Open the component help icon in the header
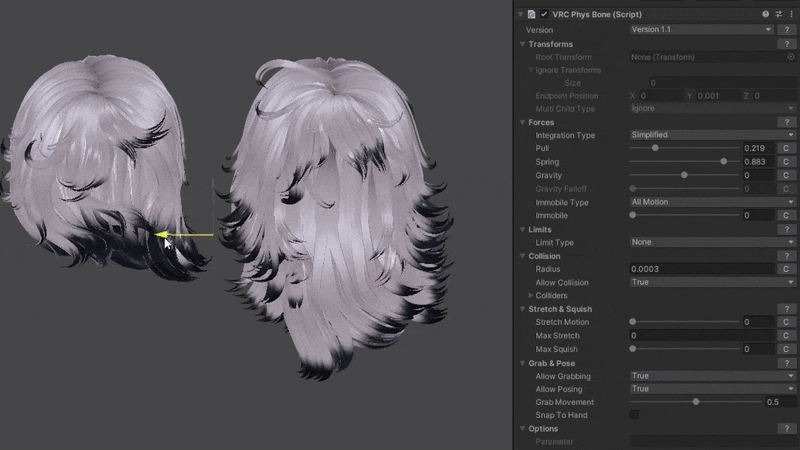This screenshot has height=450, width=800. 766,15
